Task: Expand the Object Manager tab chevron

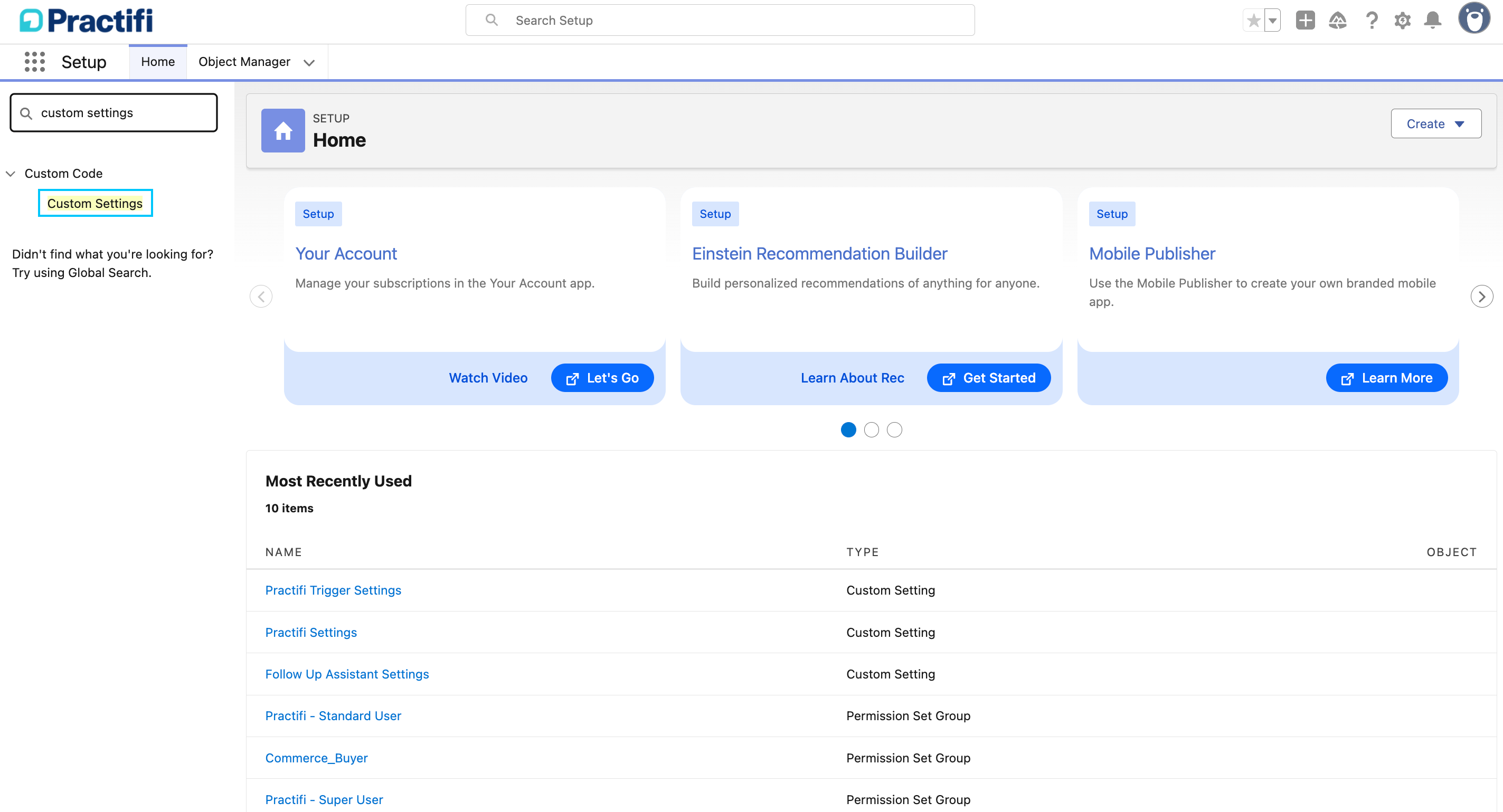Action: click(x=309, y=62)
